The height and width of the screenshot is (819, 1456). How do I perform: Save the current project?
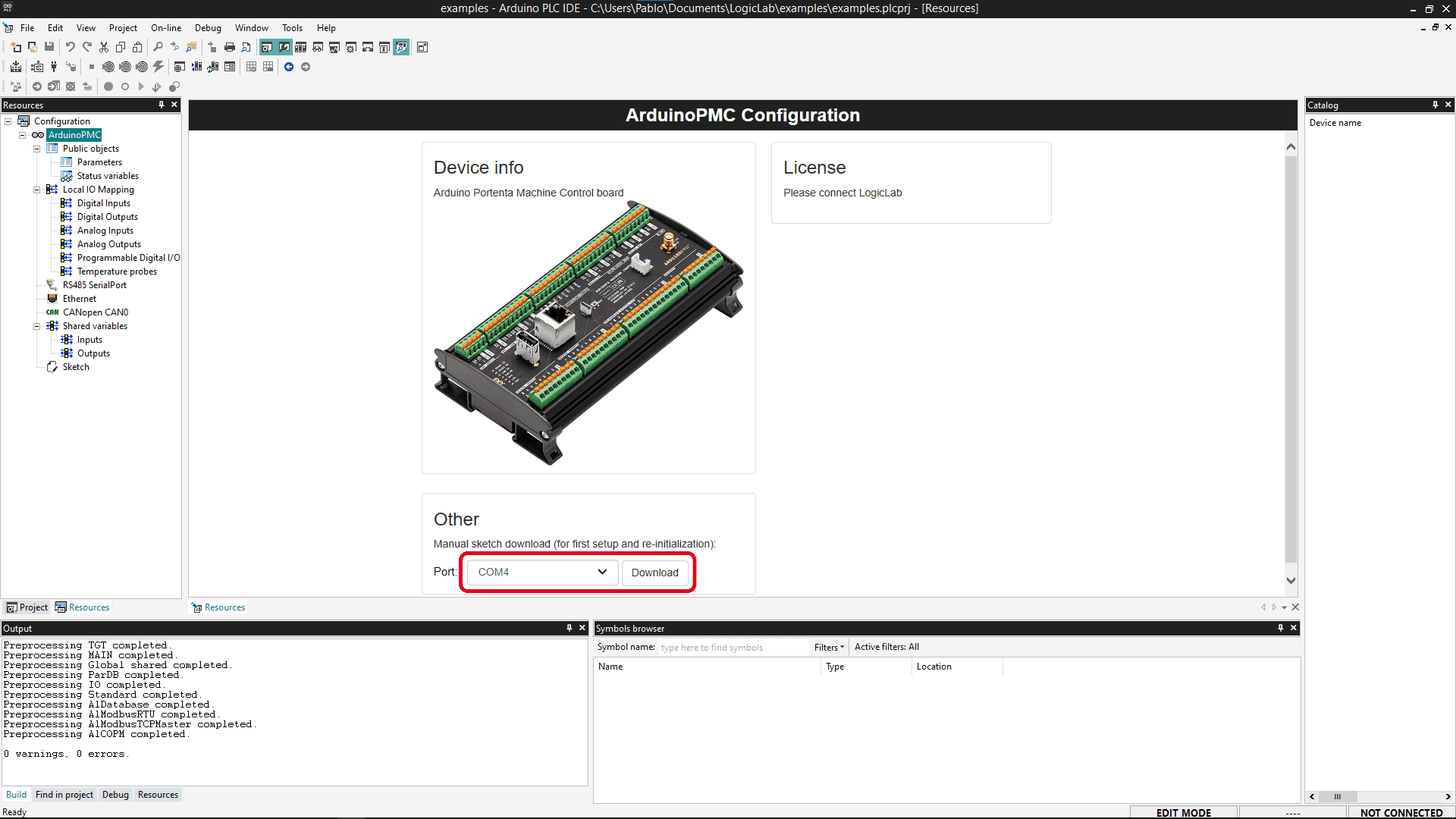tap(49, 46)
